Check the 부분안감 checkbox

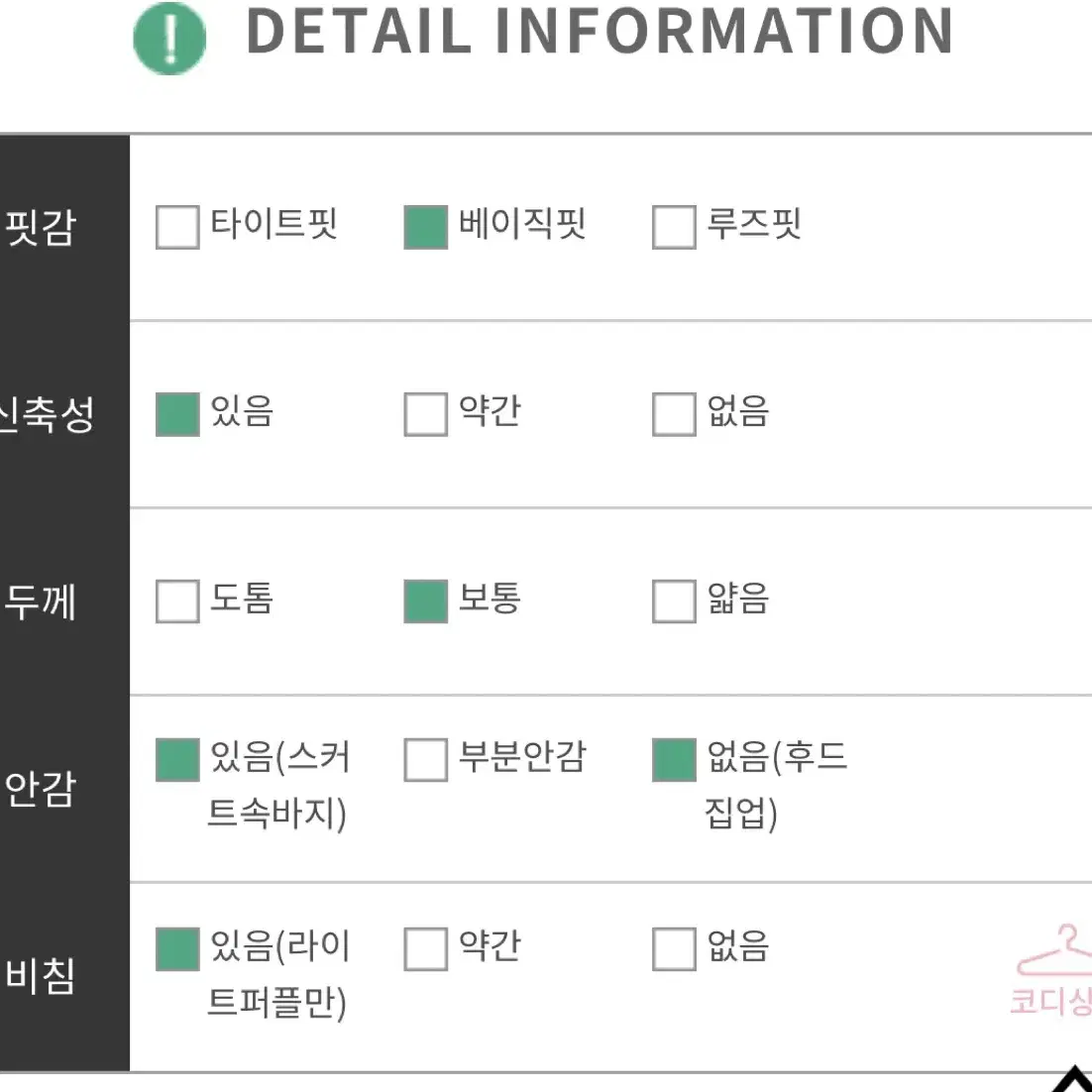[x=425, y=760]
